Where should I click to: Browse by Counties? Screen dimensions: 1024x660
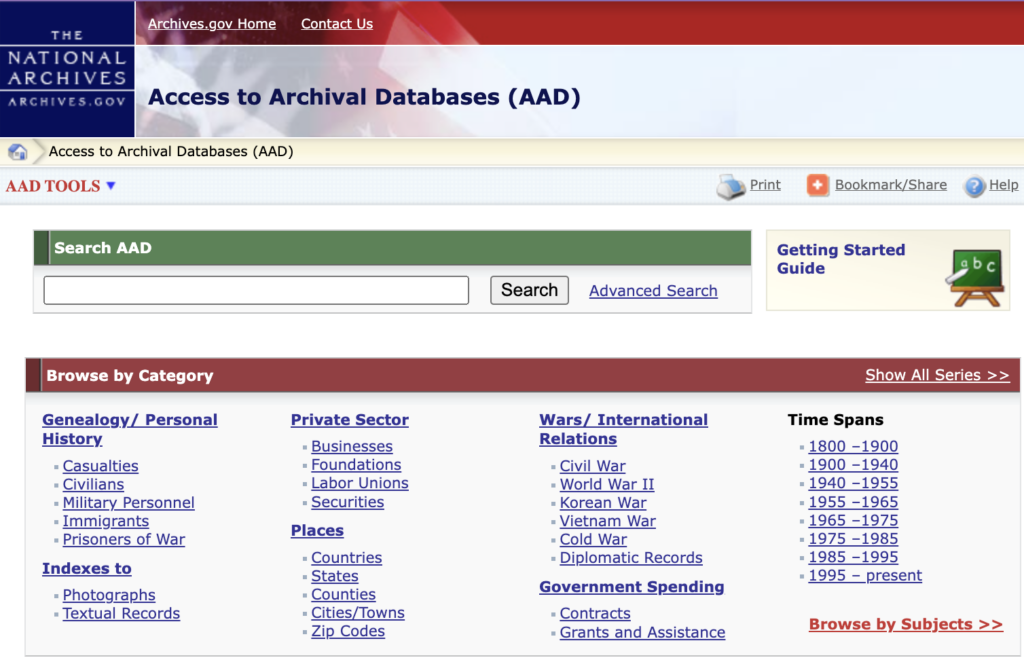344,595
